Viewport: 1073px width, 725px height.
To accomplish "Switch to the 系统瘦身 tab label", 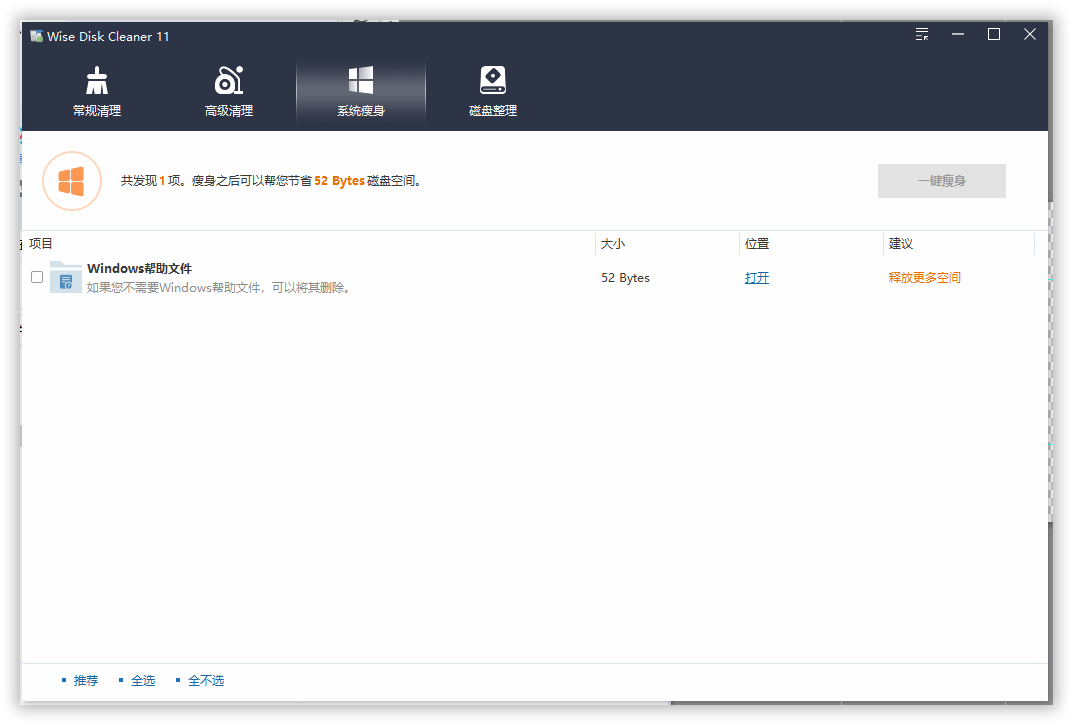I will tap(361, 111).
